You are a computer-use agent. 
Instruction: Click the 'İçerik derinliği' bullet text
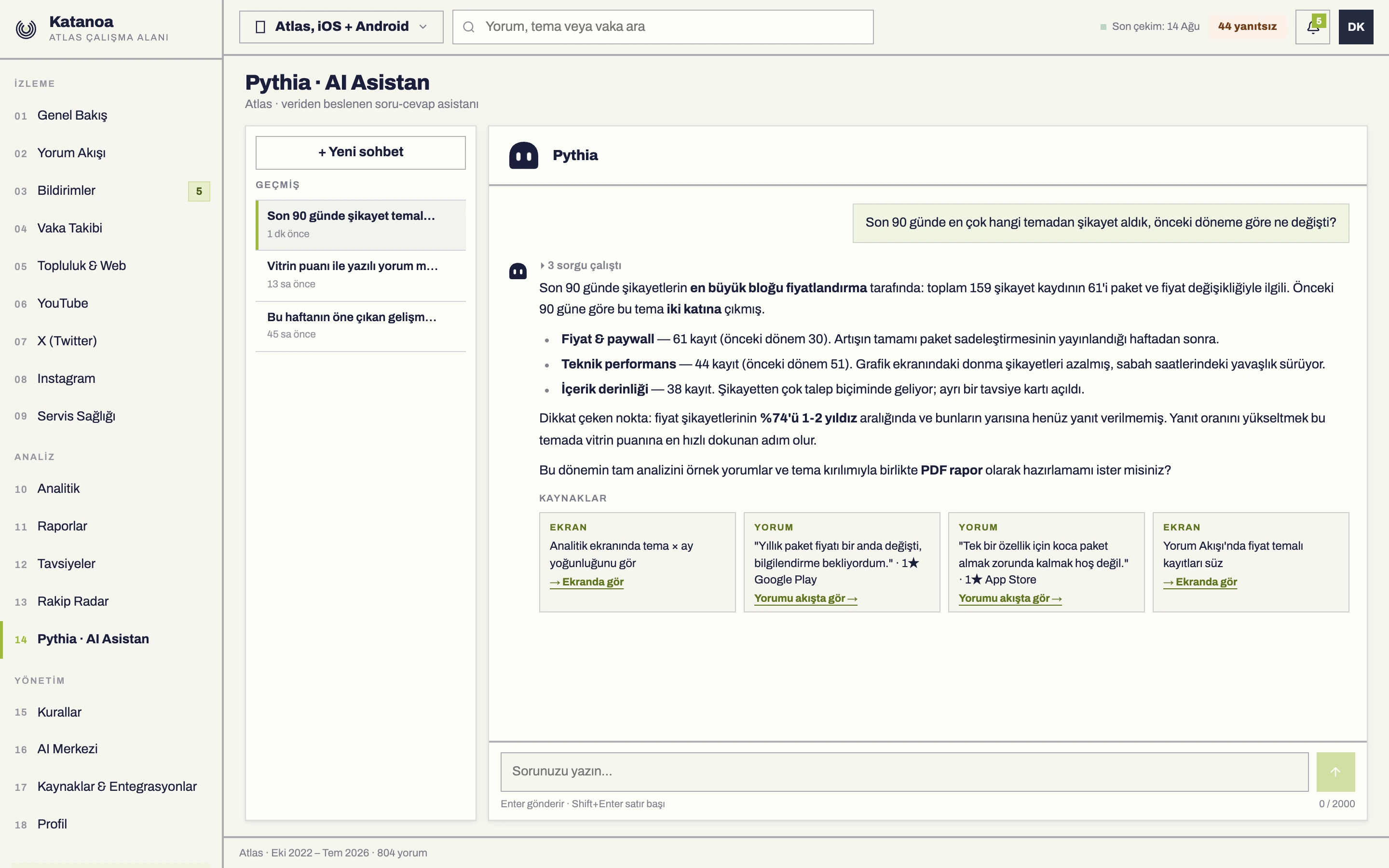click(604, 389)
